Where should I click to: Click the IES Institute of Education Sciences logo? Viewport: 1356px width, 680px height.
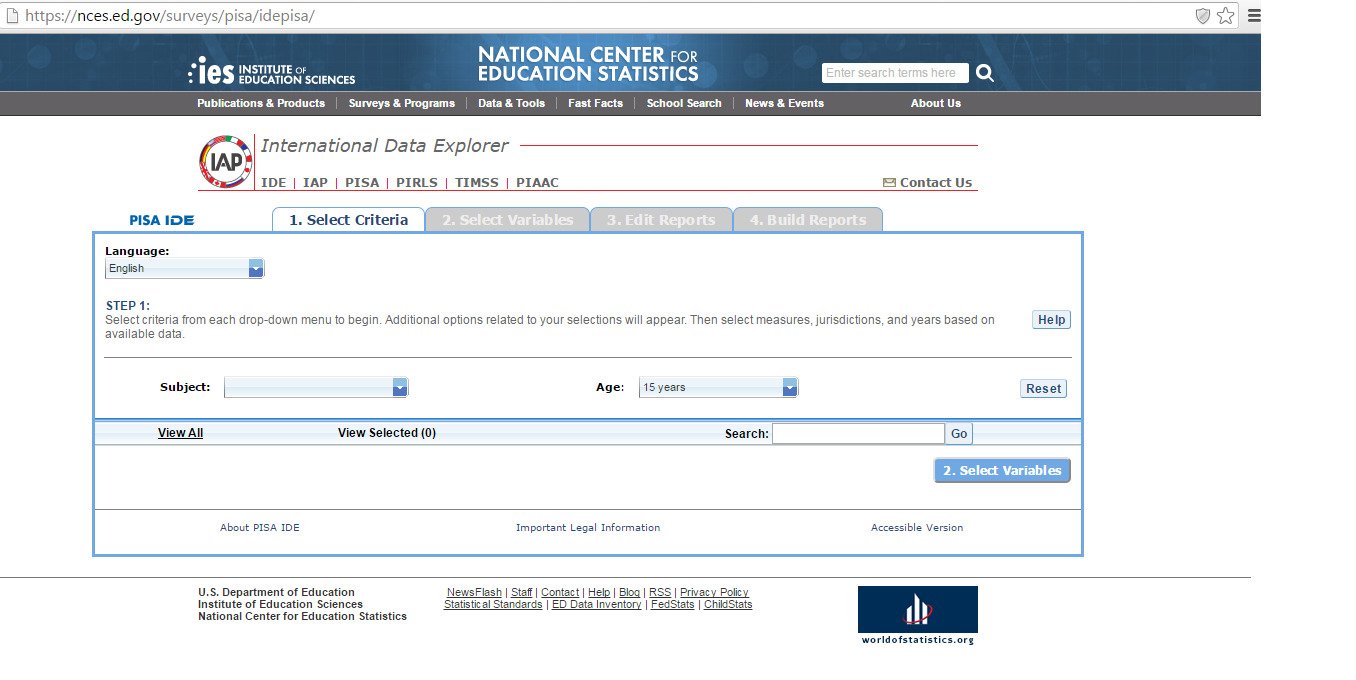[272, 72]
